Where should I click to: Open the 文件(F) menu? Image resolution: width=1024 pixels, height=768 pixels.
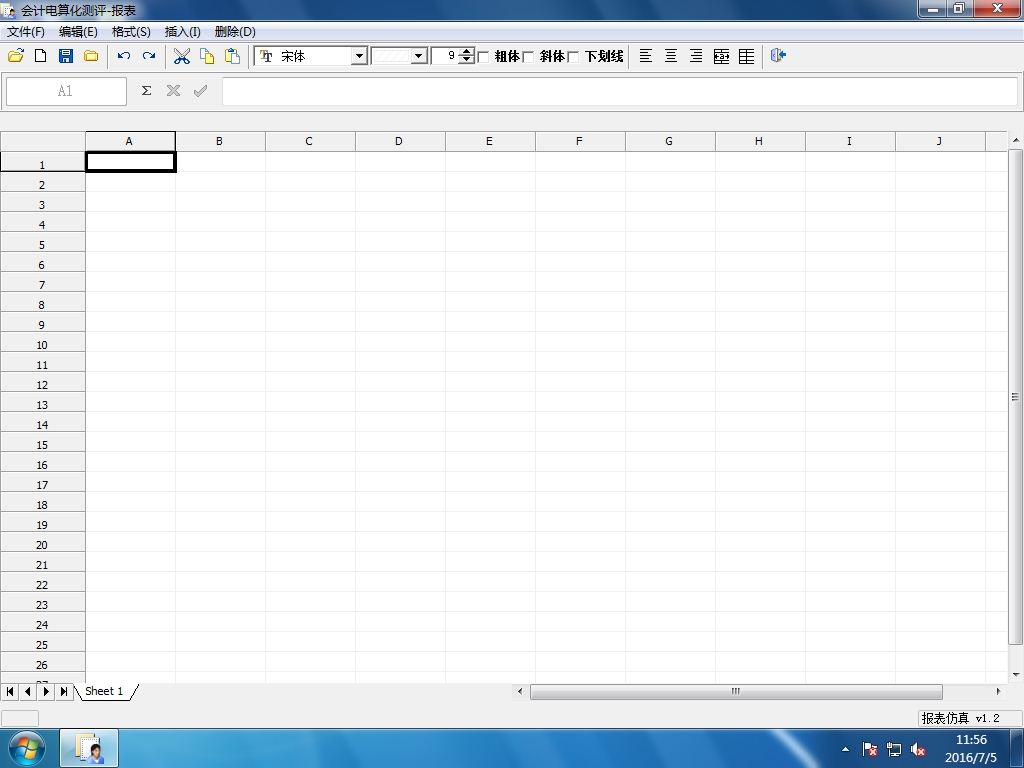click(x=26, y=31)
